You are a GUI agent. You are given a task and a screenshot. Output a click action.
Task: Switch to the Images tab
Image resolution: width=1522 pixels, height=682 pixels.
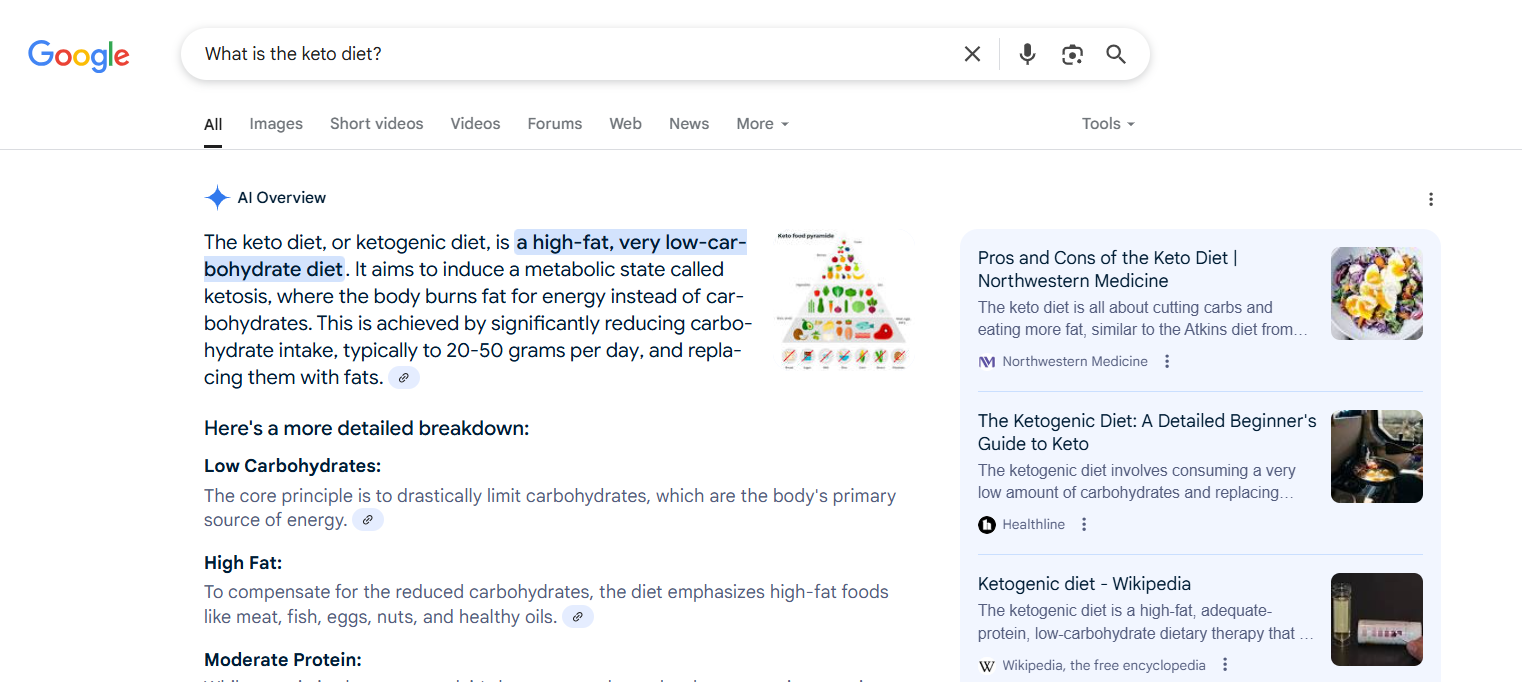click(275, 123)
